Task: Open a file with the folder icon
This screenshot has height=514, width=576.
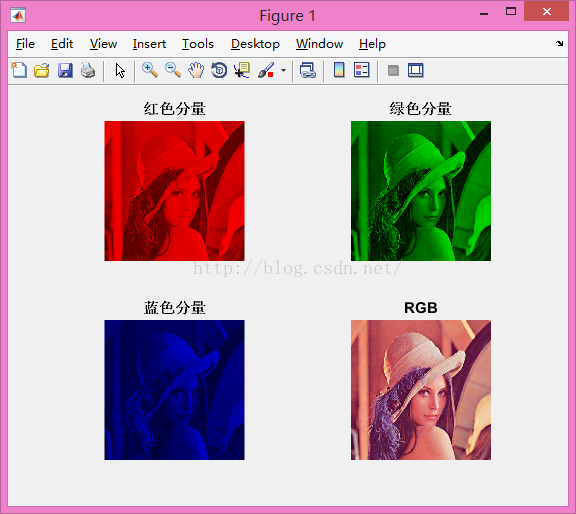Action: [x=42, y=70]
